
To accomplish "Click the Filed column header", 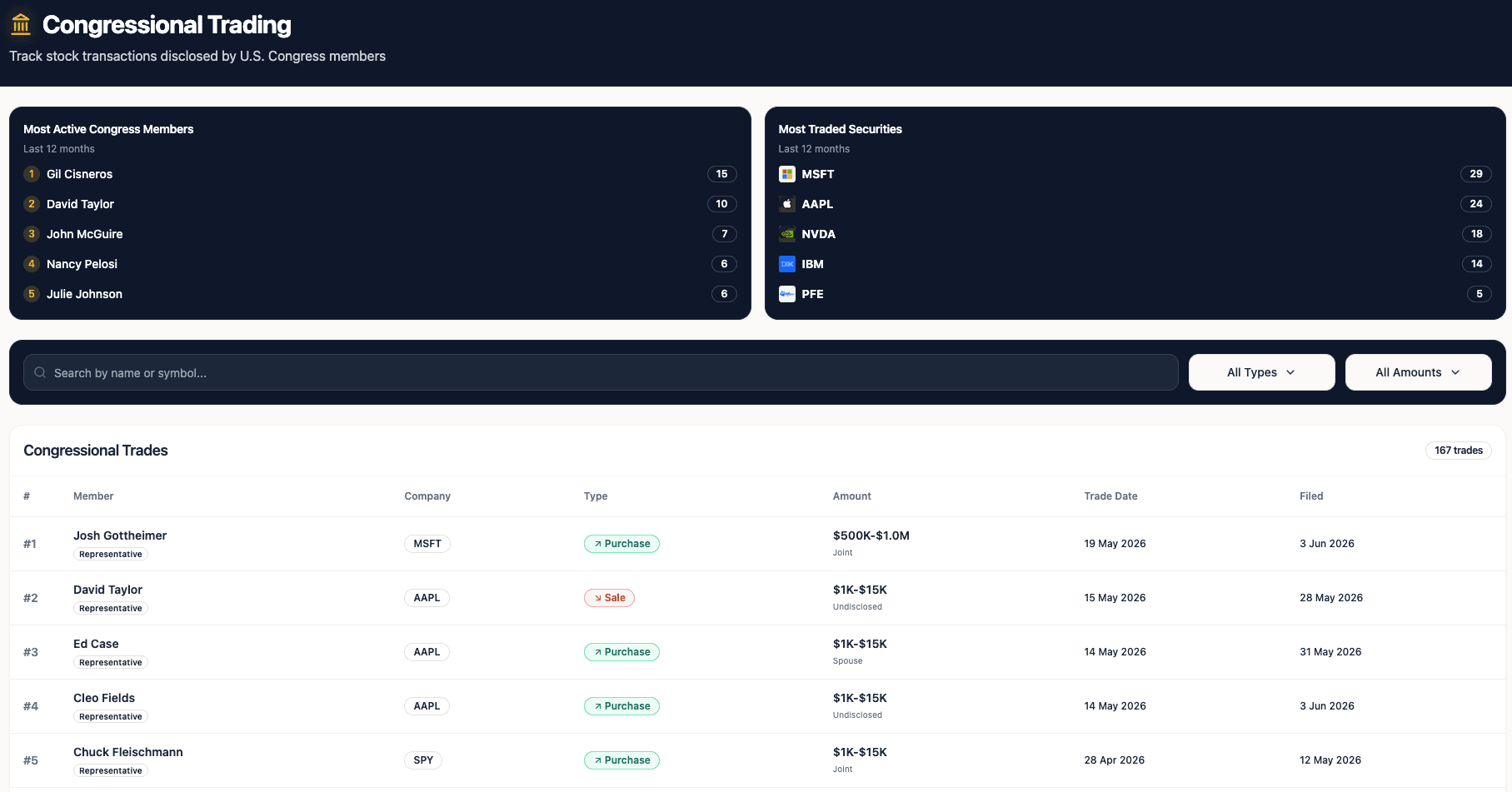I will click(x=1311, y=496).
